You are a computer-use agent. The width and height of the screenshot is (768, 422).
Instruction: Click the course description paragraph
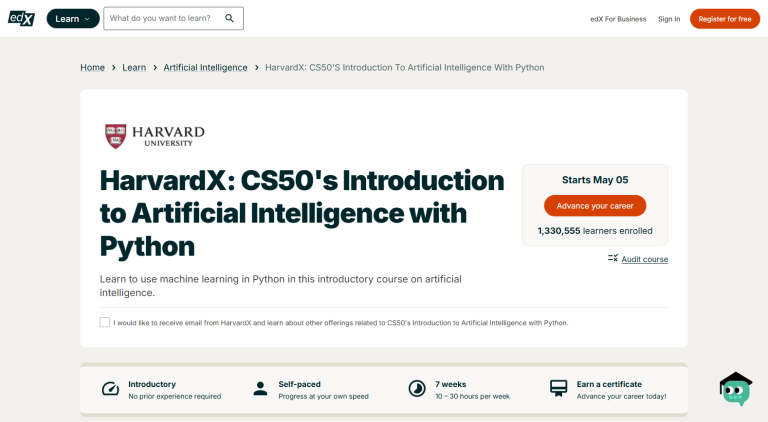(x=281, y=286)
